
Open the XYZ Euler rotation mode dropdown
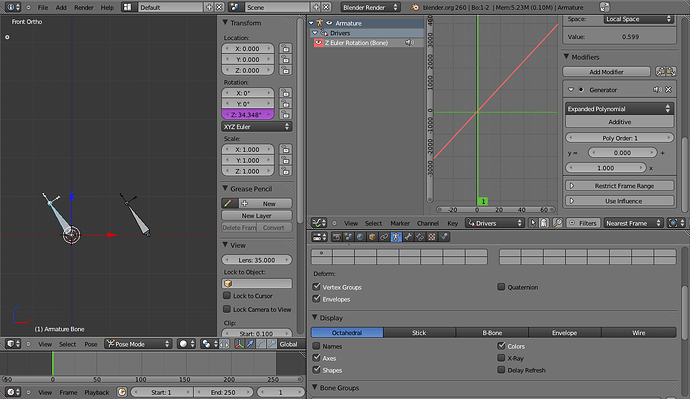(257, 127)
